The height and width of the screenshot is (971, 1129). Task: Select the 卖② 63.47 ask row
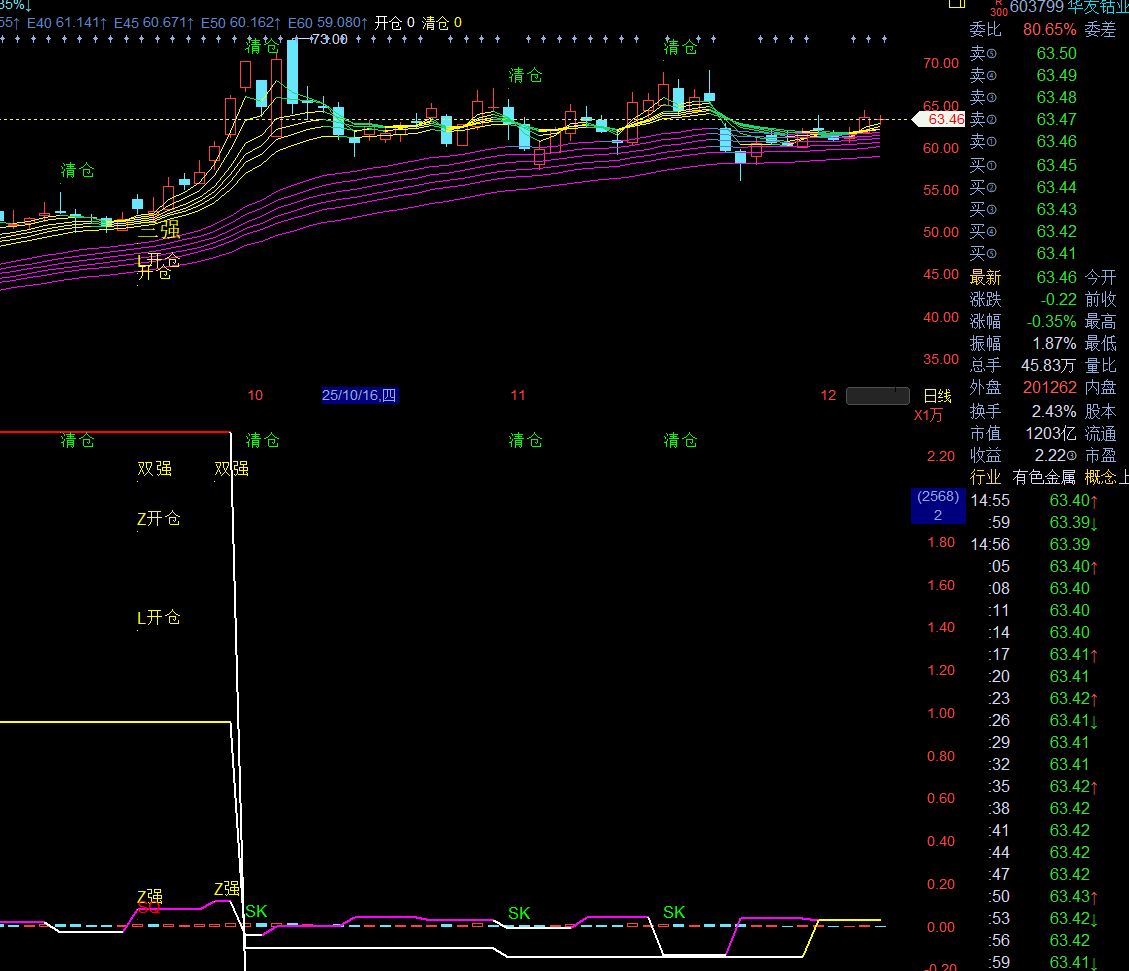point(1023,119)
